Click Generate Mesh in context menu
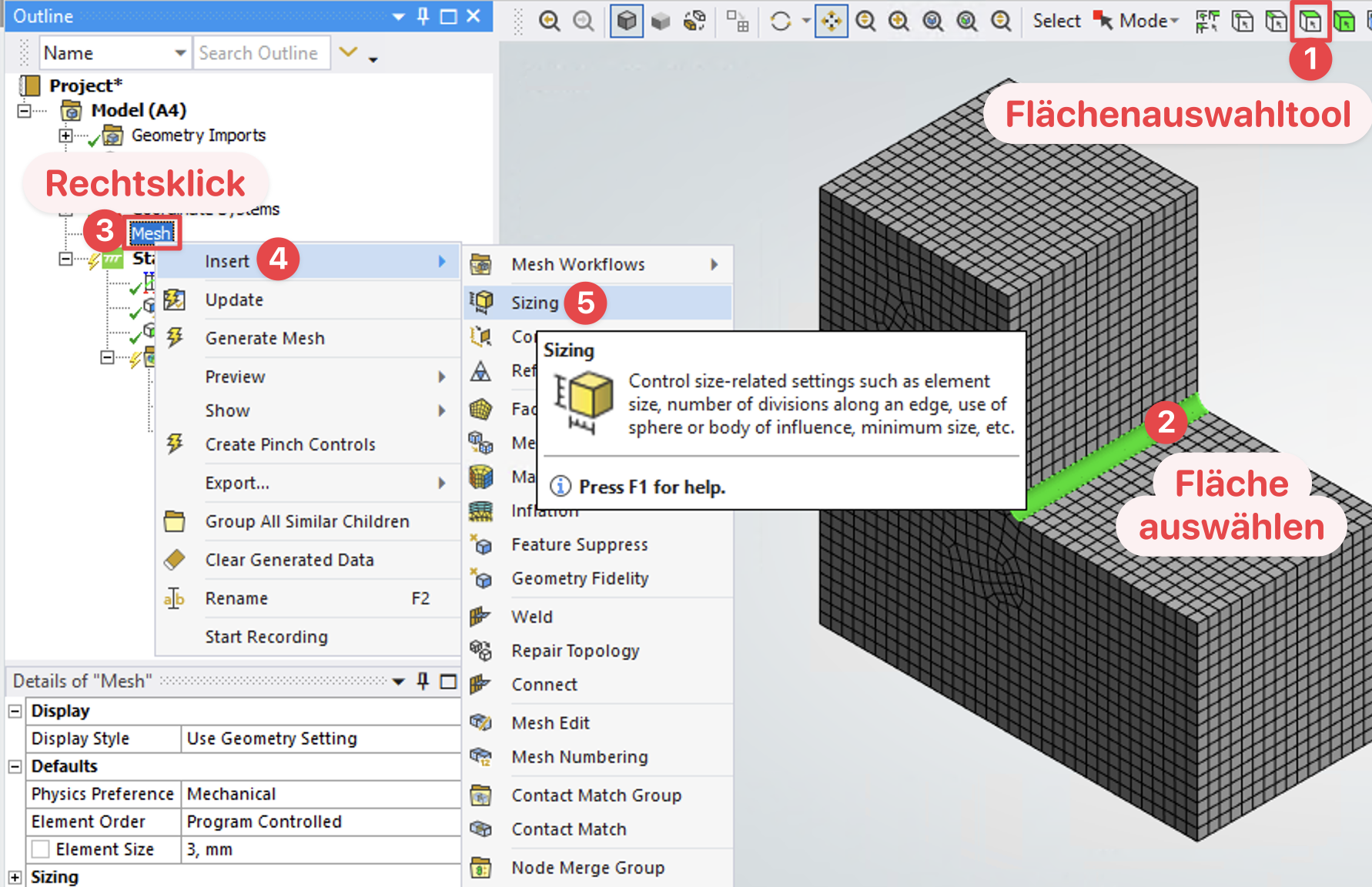 265,338
